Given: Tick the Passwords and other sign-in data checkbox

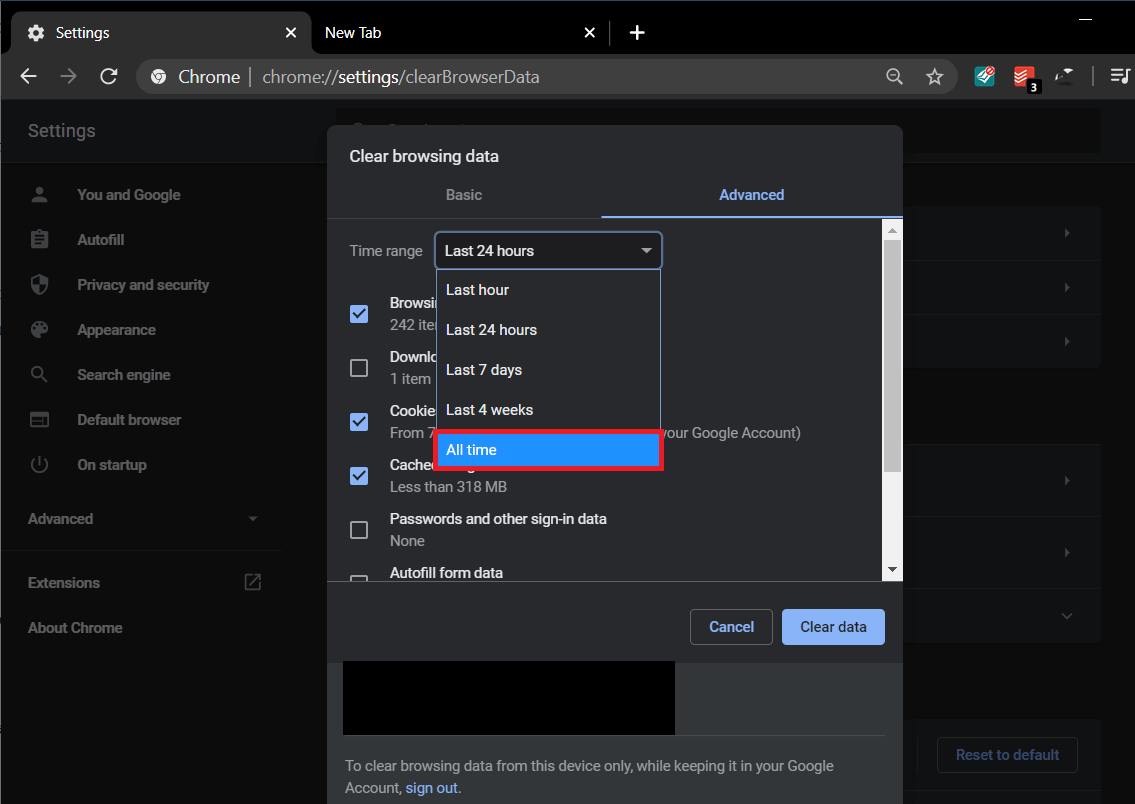Looking at the screenshot, I should 359,530.
